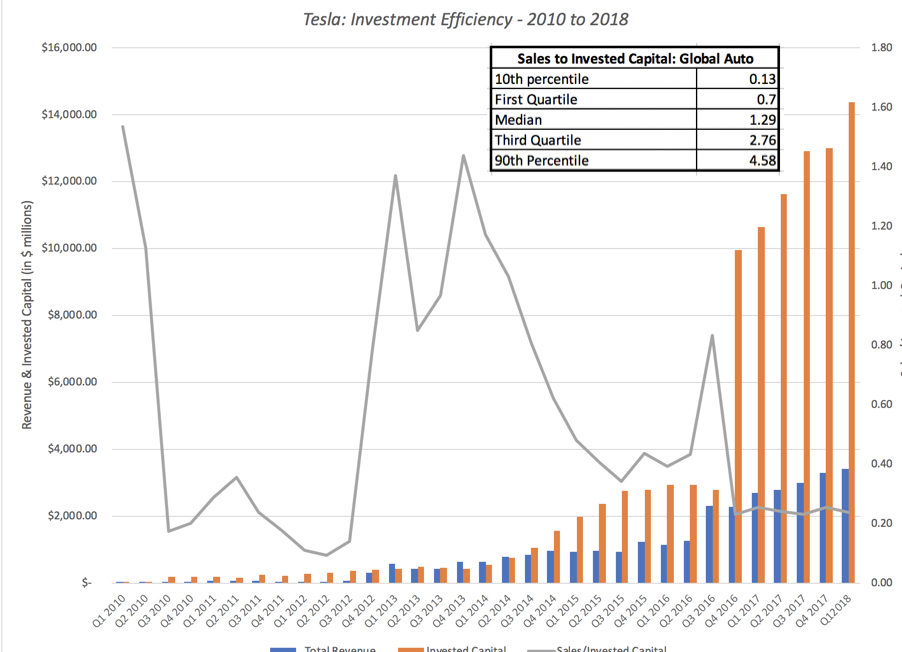Click the gray Sales/Invested Capital legend line
The image size is (902, 652).
click(541, 650)
